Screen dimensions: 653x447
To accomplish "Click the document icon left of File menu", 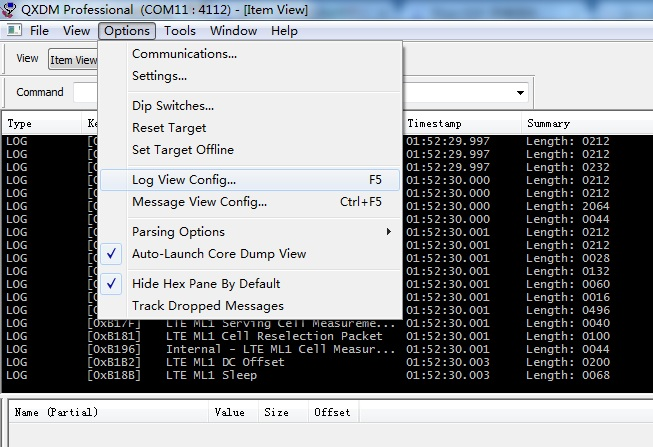I will (14, 30).
